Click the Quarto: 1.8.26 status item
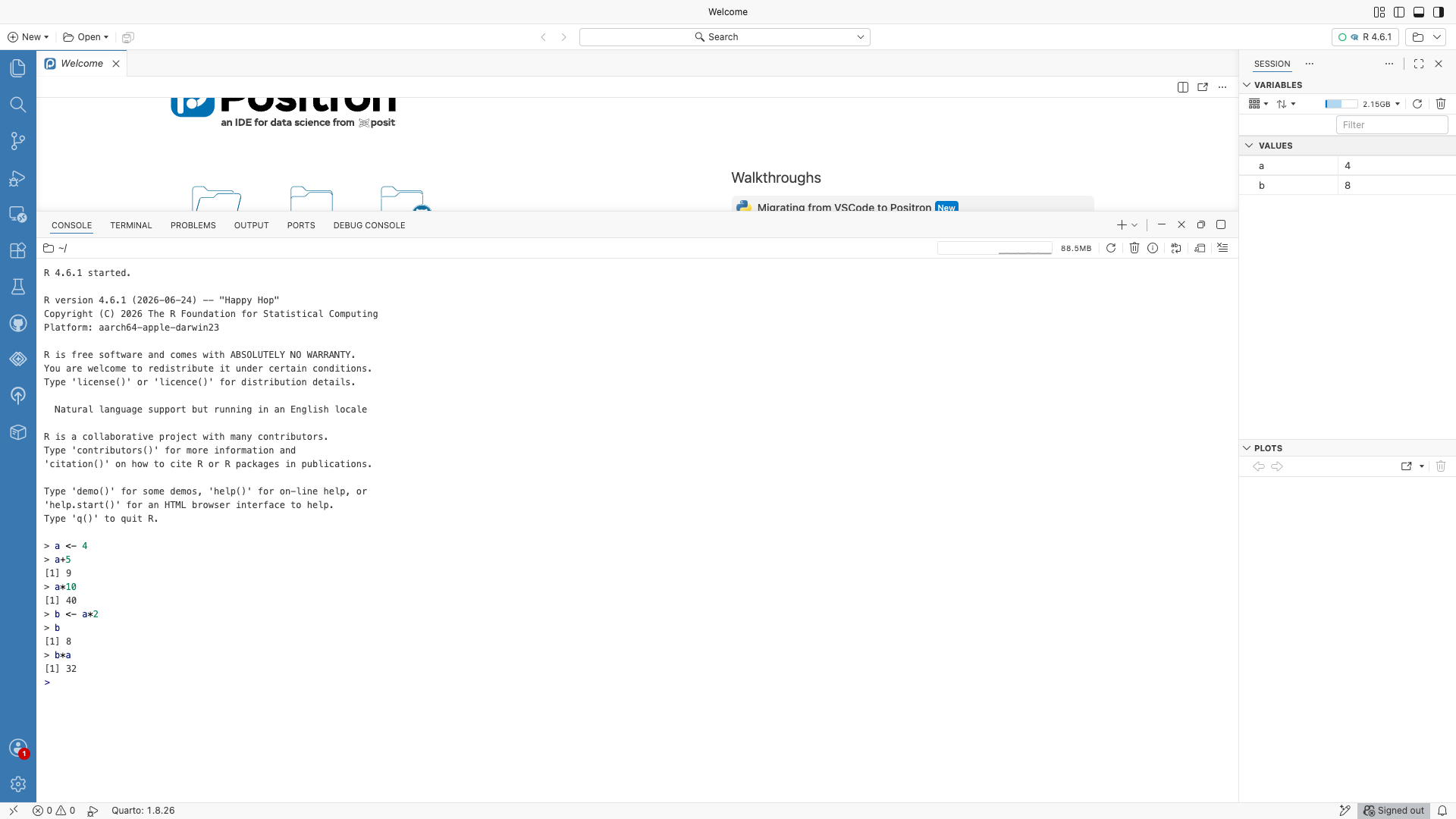The image size is (1456, 819). (x=143, y=811)
